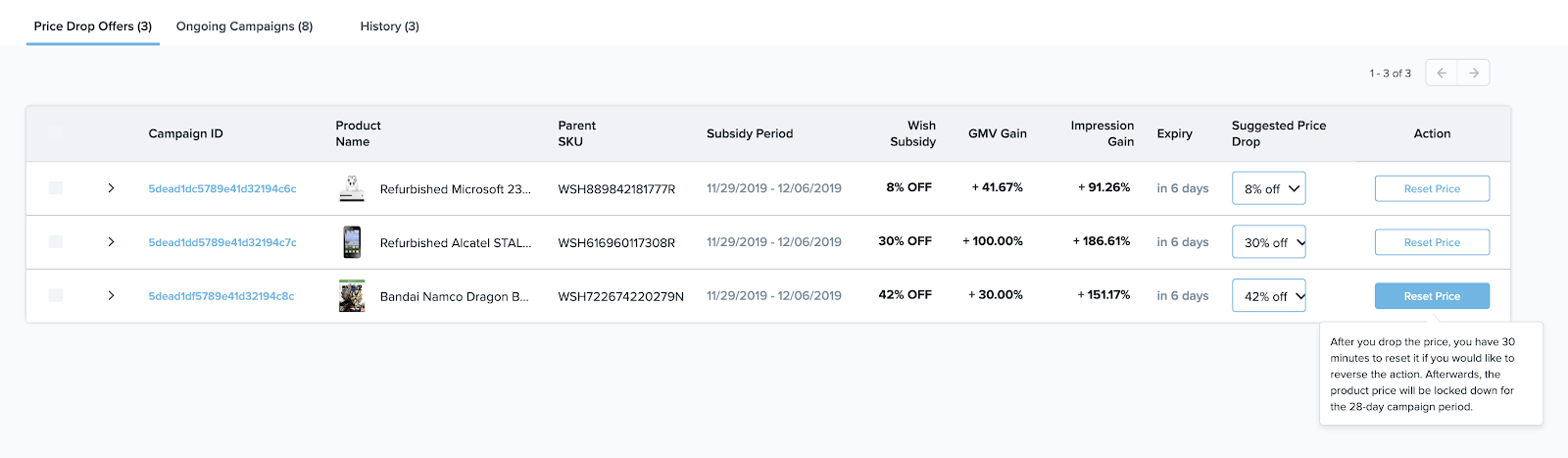The image size is (1568, 458).
Task: Open the Bandai Namco Dragon Ball thumbnail
Action: point(352,296)
